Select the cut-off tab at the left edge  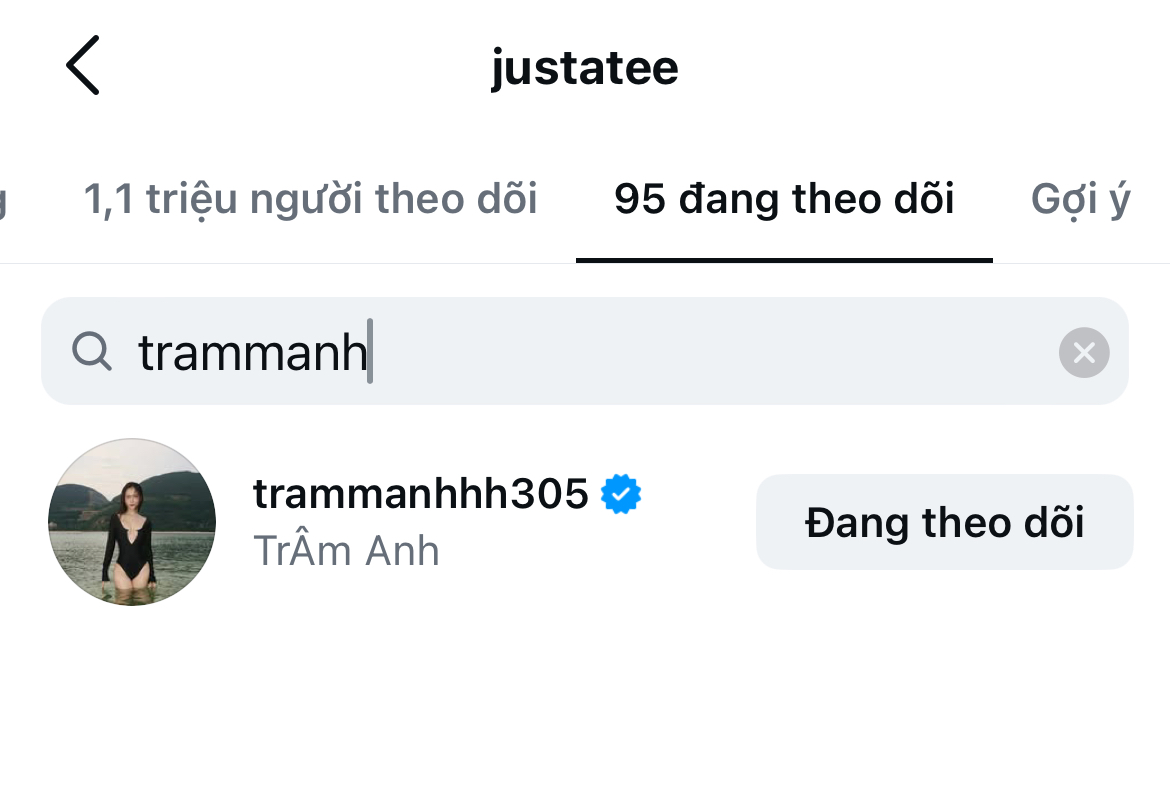point(4,200)
